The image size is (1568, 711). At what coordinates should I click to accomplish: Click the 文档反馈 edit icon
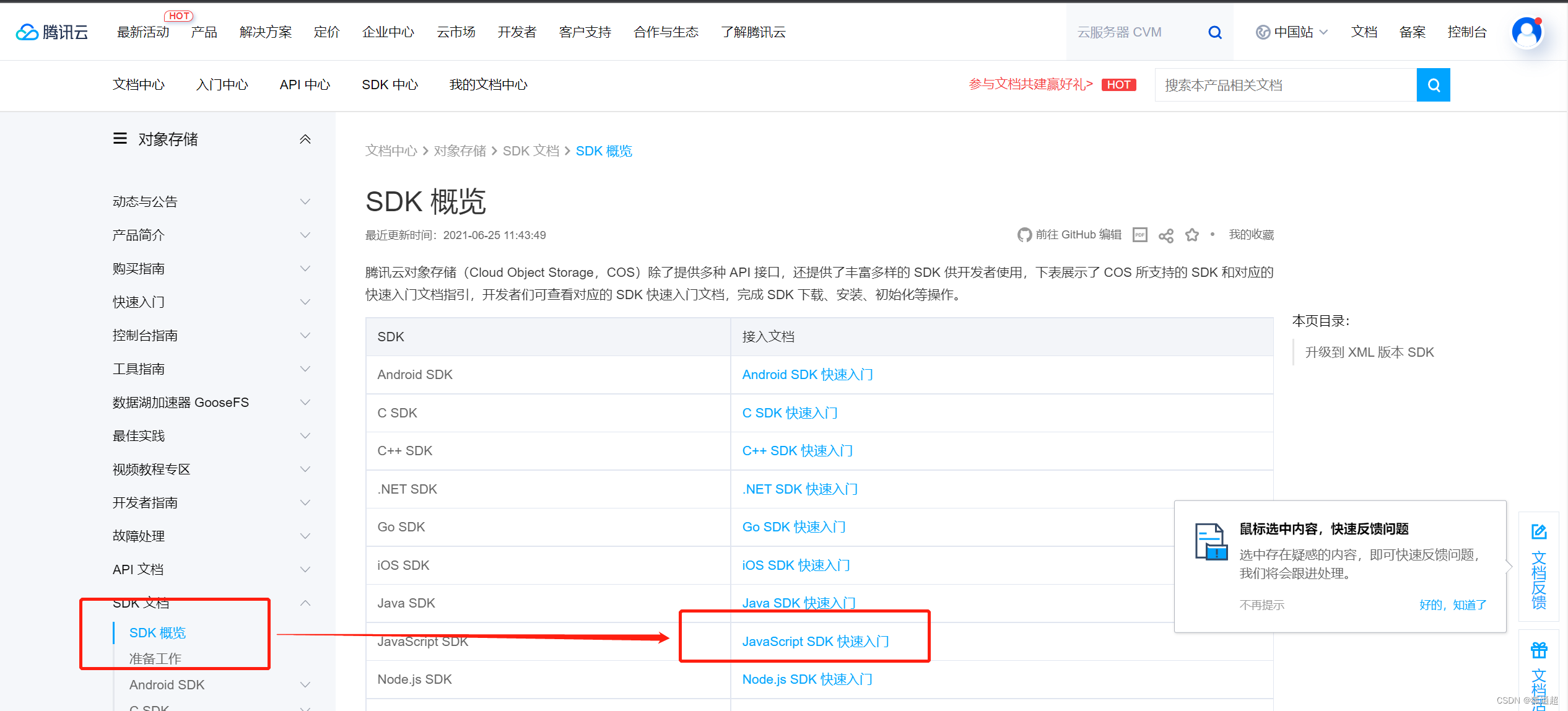click(x=1539, y=531)
